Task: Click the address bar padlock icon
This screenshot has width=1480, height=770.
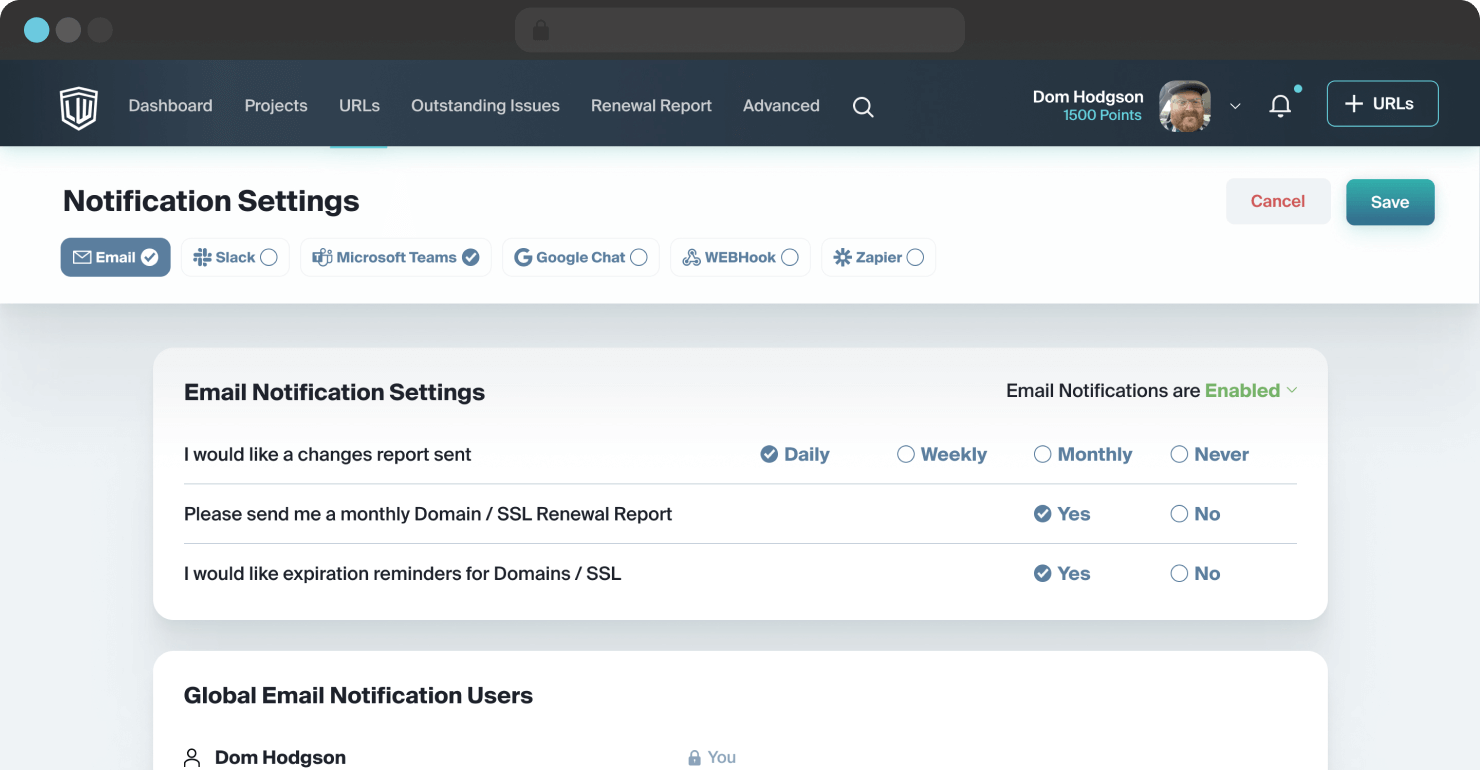Action: click(541, 31)
